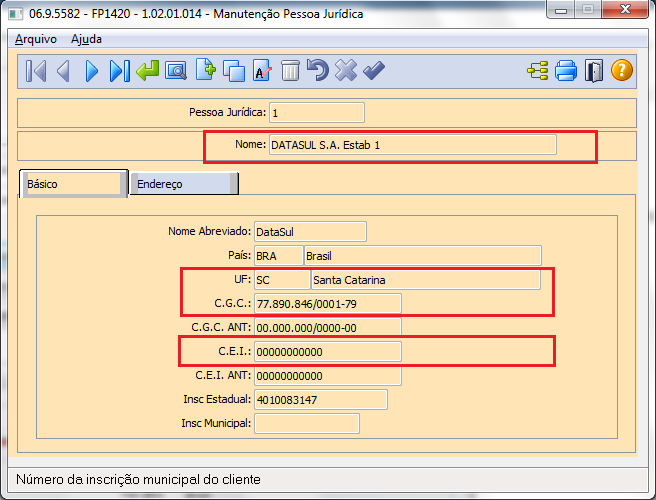656x500 pixels.
Task: Click the cancel X icon
Action: pos(346,70)
